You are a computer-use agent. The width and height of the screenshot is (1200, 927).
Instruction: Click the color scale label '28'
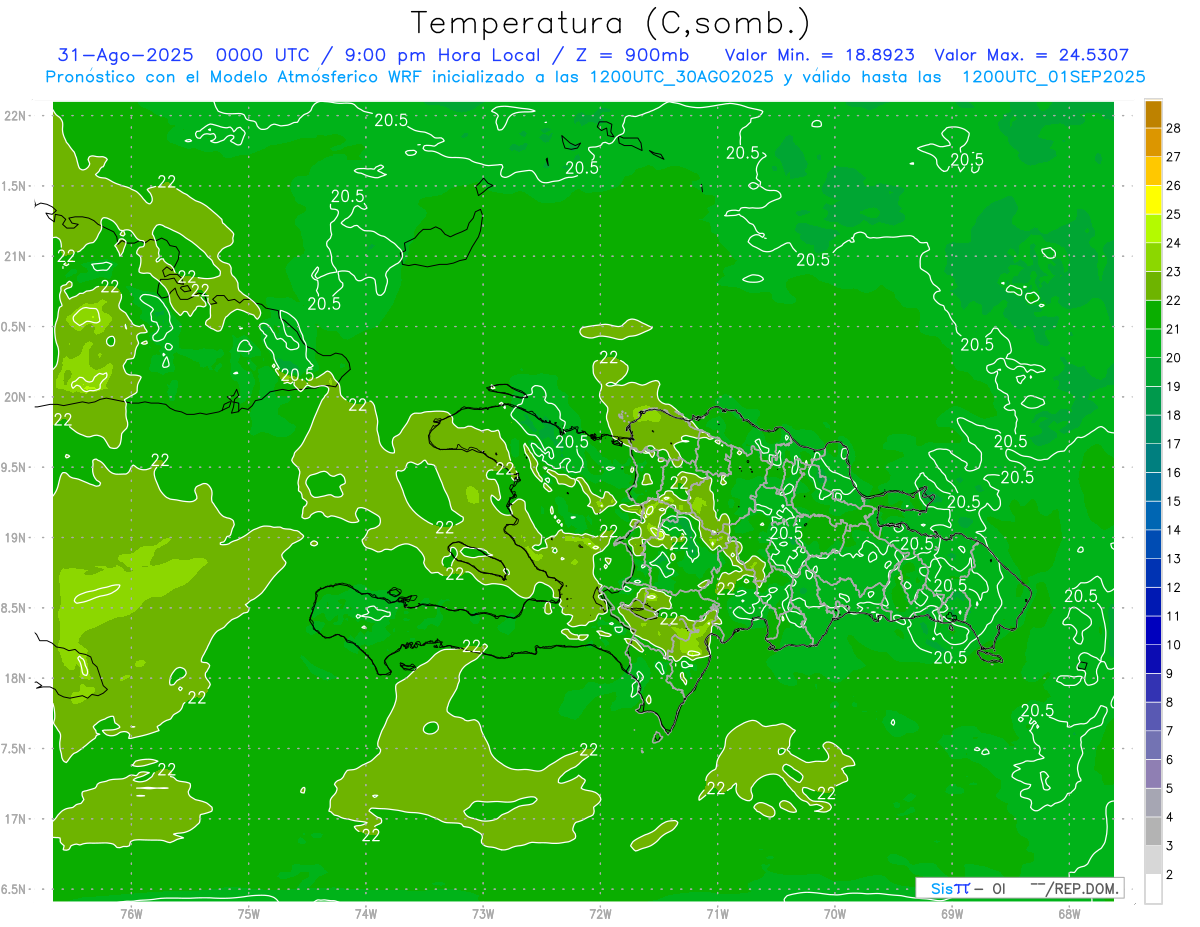coord(1173,128)
